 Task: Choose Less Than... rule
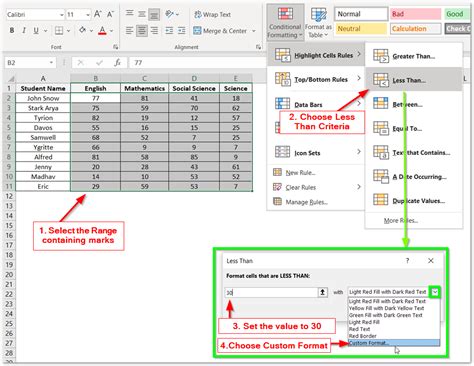(413, 80)
